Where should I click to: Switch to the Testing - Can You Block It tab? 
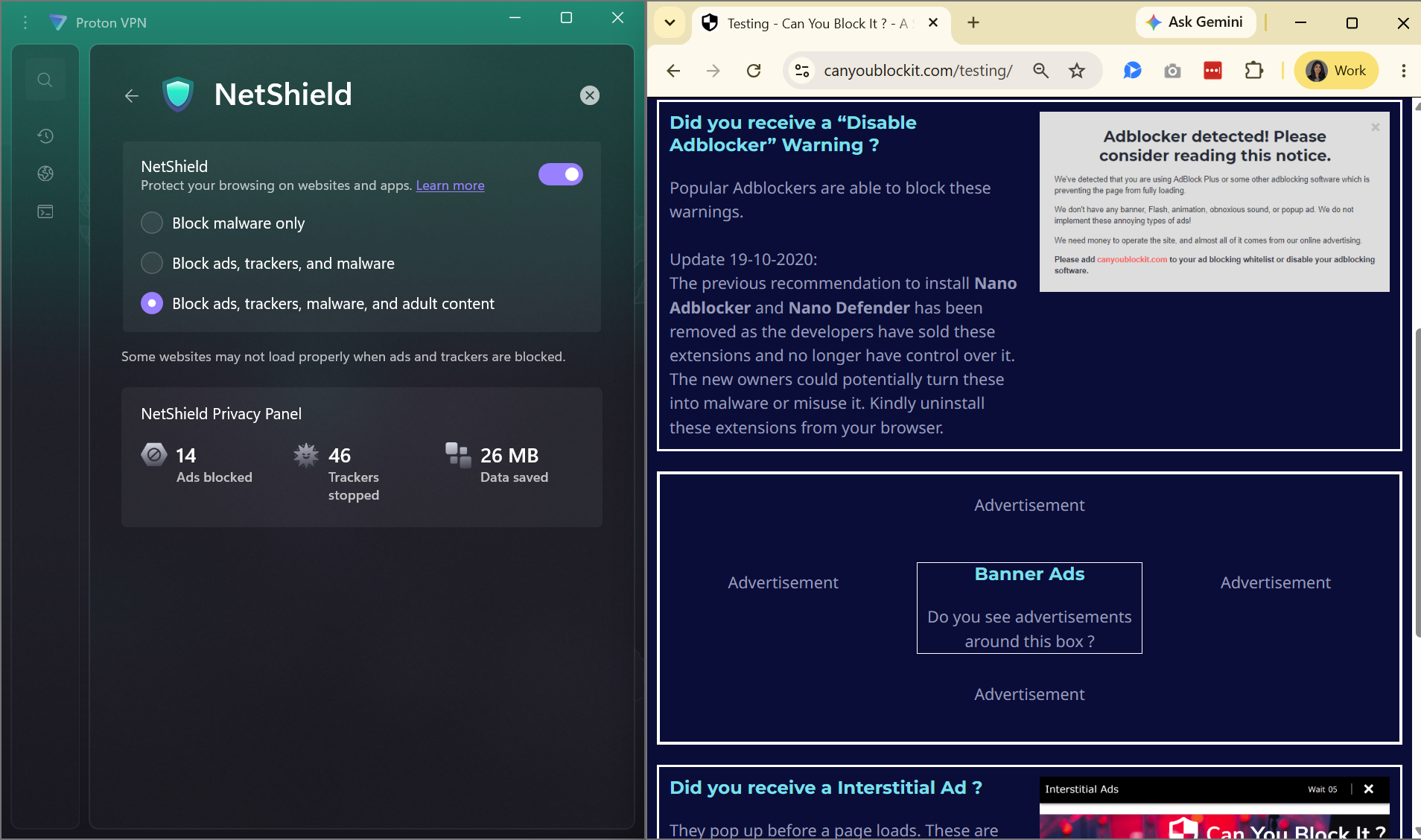tap(818, 24)
